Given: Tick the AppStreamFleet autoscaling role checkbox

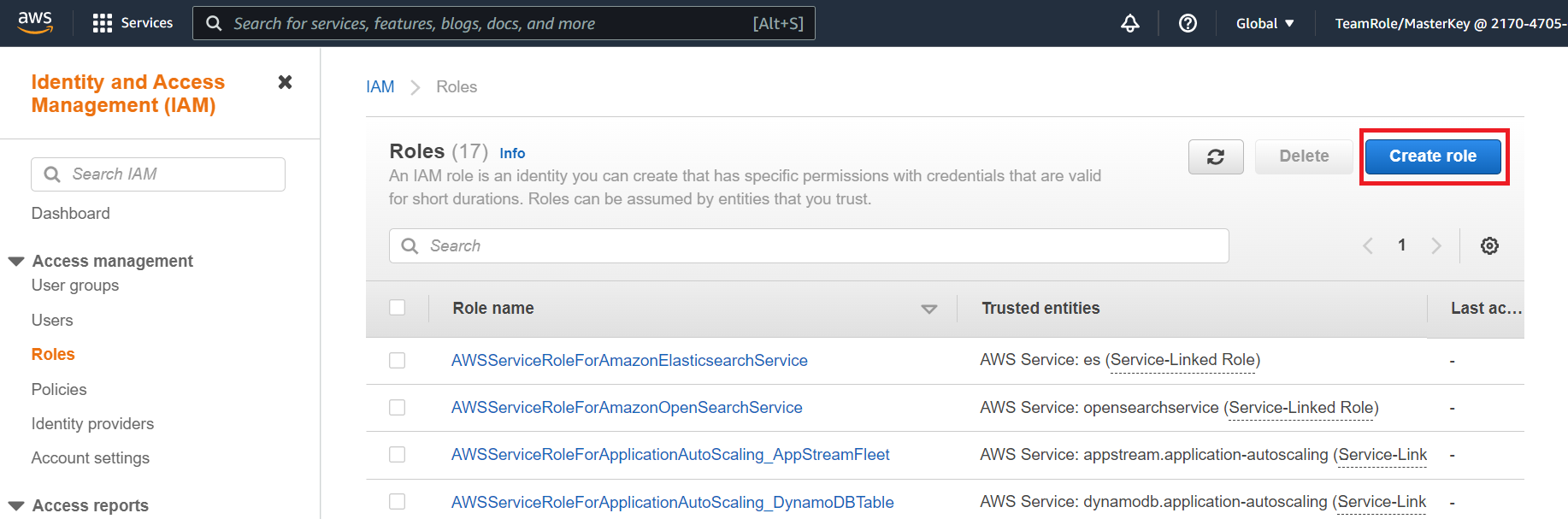Looking at the screenshot, I should point(398,455).
